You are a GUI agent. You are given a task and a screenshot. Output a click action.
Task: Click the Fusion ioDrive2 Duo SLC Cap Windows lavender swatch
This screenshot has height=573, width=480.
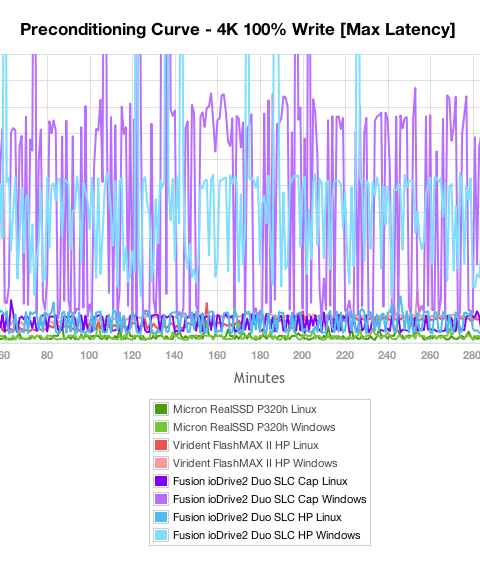(x=161, y=499)
